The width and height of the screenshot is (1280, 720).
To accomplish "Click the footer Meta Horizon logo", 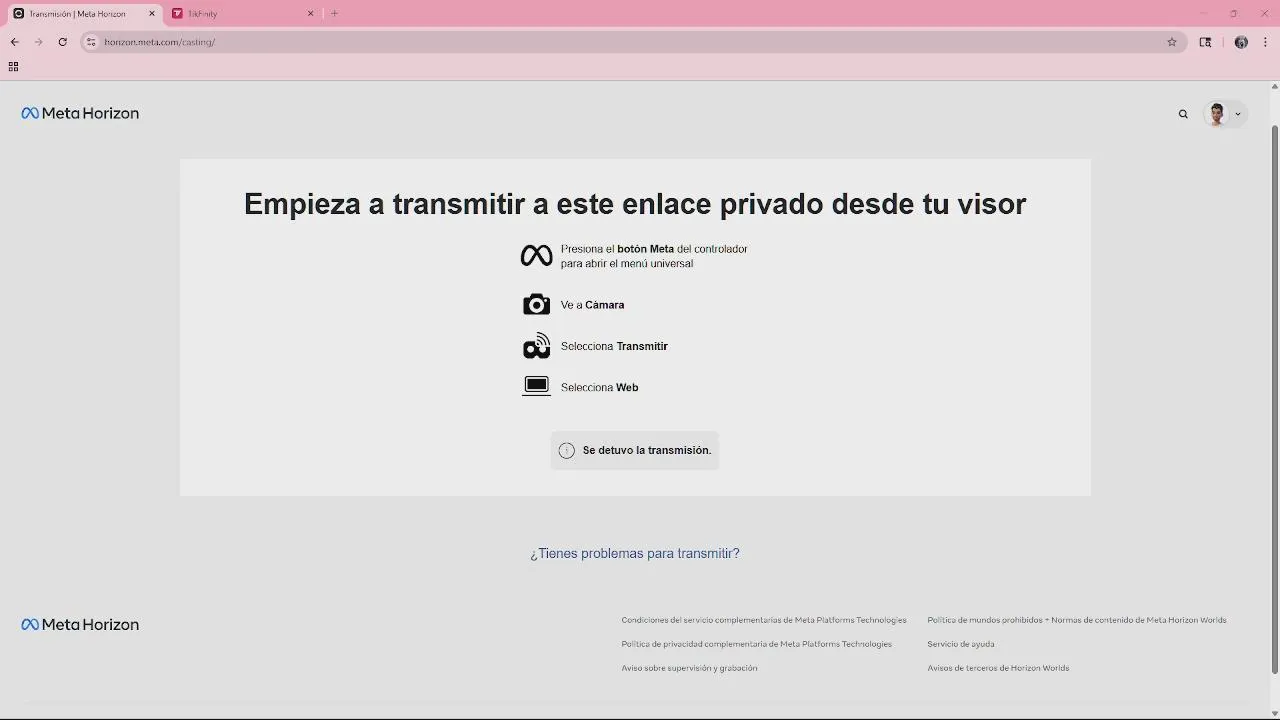I will point(80,625).
